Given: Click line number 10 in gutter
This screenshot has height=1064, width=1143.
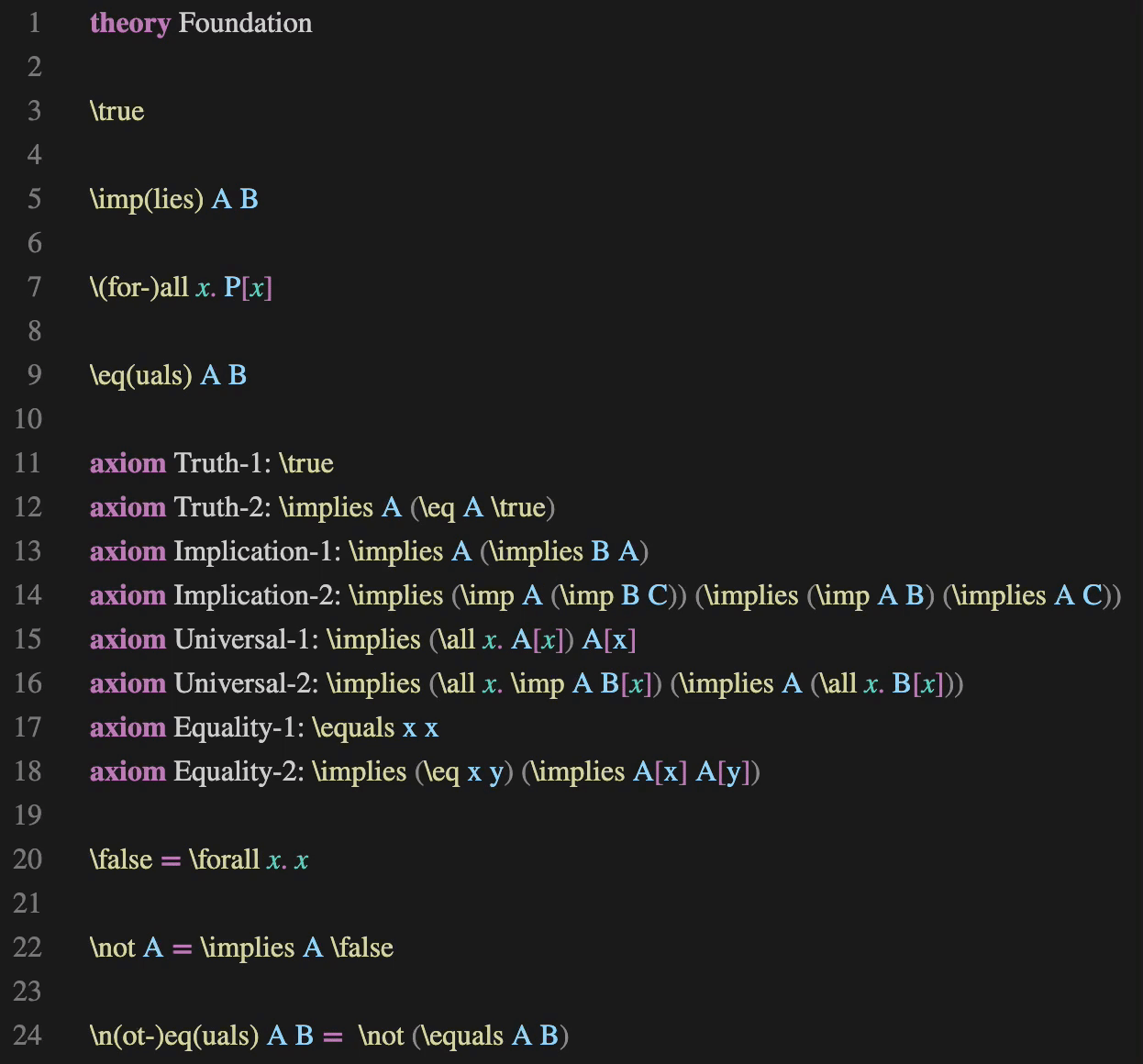Looking at the screenshot, I should [x=28, y=419].
